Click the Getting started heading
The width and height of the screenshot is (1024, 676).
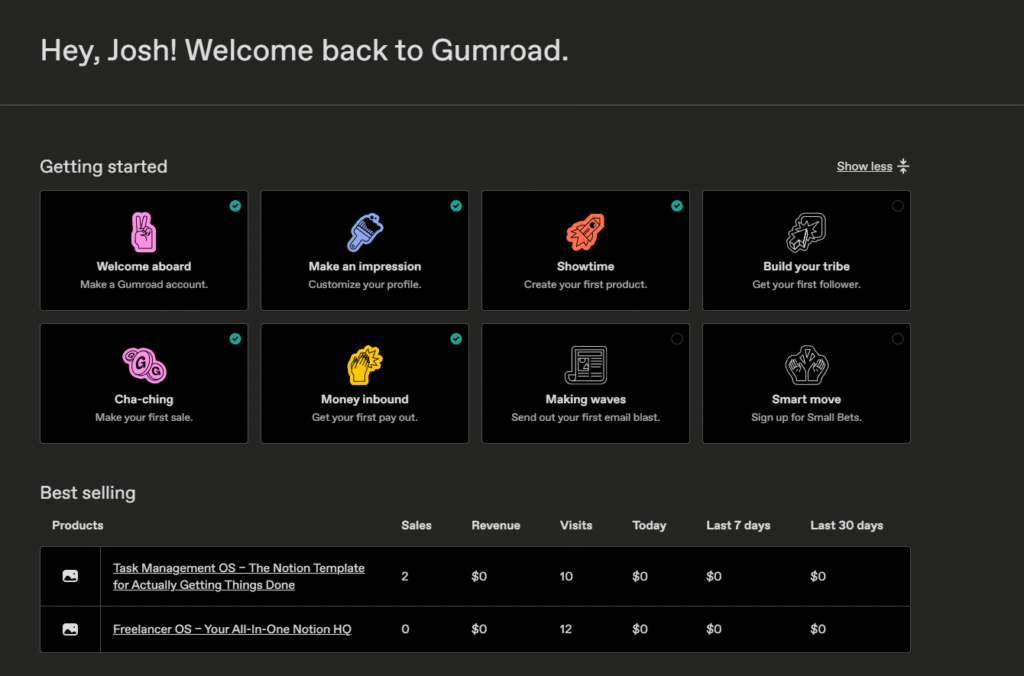pyautogui.click(x=103, y=167)
